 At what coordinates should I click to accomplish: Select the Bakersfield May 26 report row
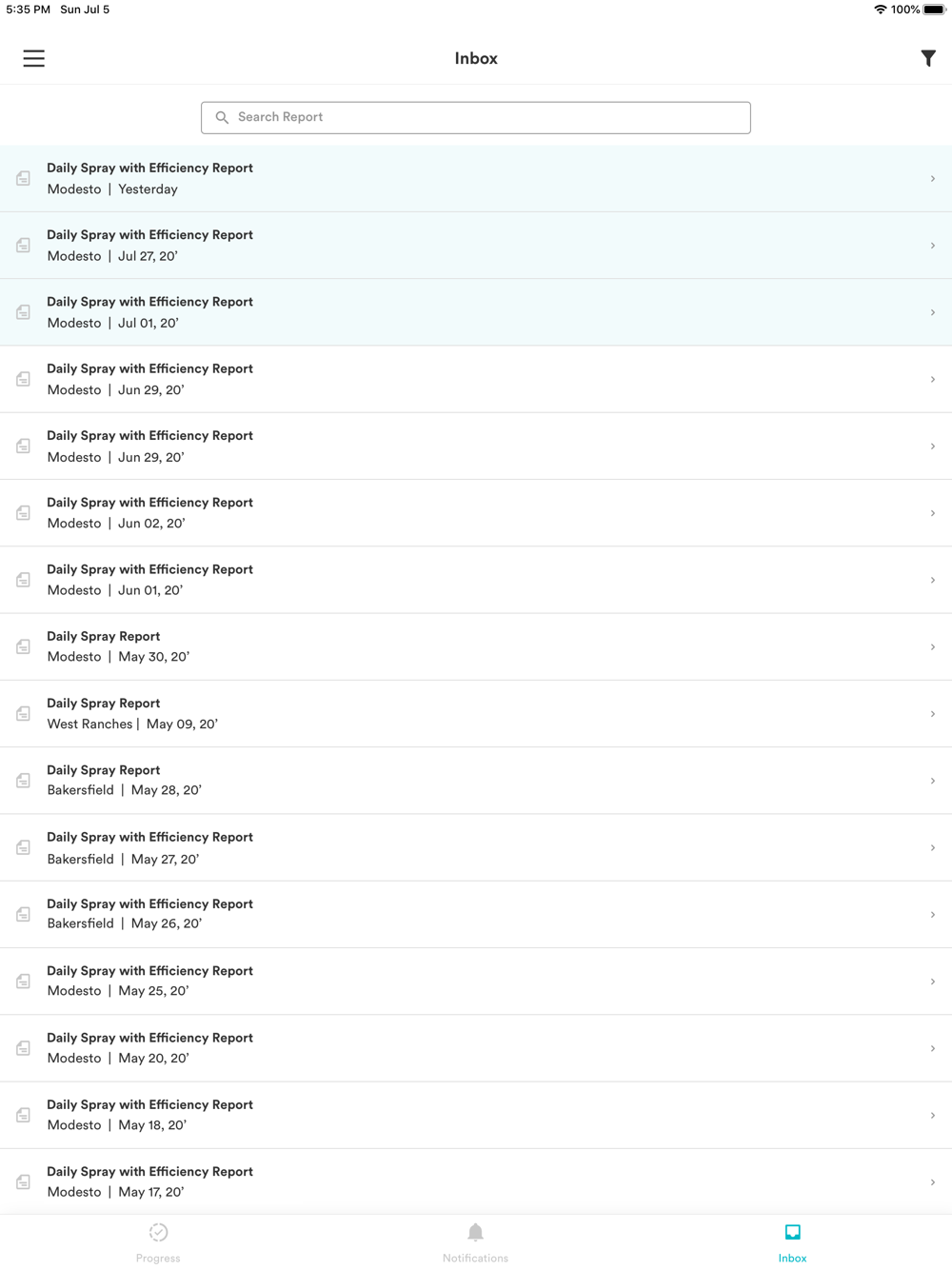click(476, 914)
